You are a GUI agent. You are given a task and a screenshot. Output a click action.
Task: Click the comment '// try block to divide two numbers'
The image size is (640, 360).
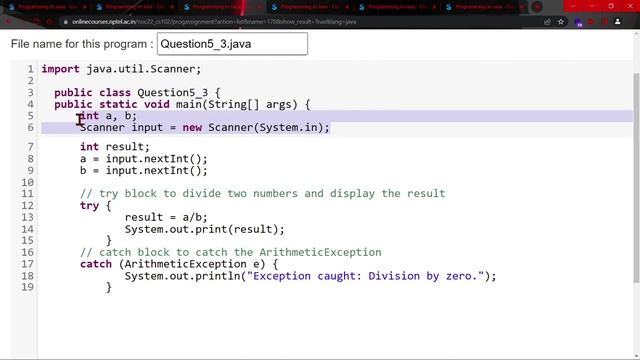pyautogui.click(x=262, y=193)
